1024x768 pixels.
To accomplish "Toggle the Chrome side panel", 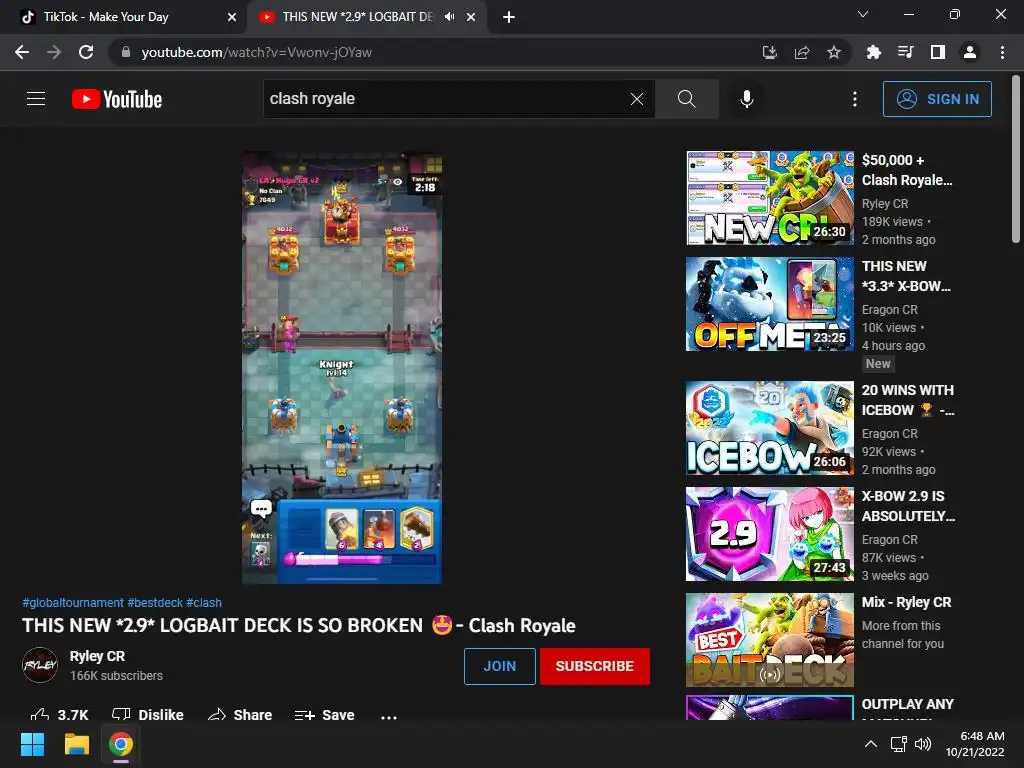I will pyautogui.click(x=938, y=52).
